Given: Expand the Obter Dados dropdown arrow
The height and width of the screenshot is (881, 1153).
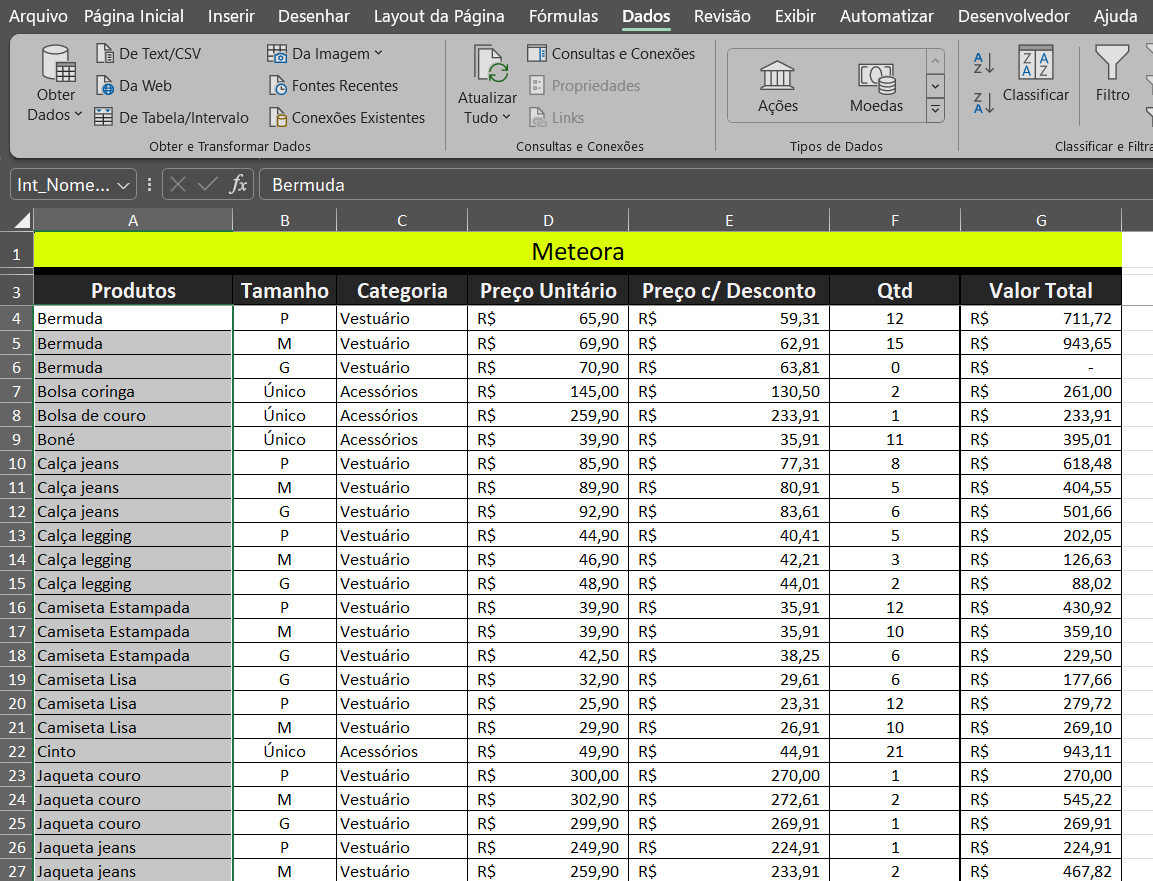Looking at the screenshot, I should 78,115.
